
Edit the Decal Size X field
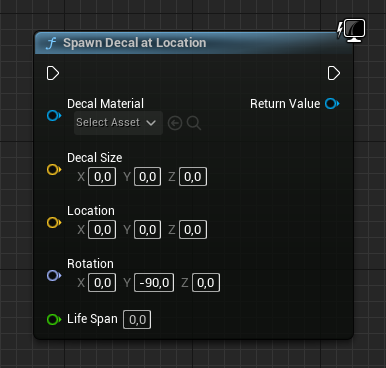tap(102, 177)
